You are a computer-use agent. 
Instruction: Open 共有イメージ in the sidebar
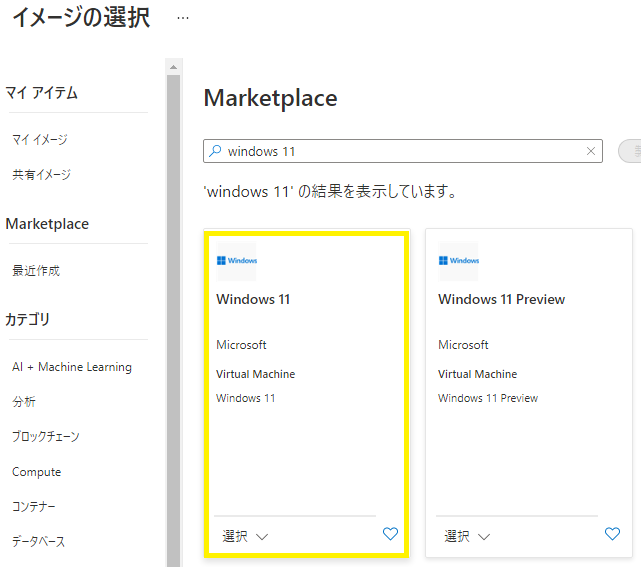click(x=41, y=175)
